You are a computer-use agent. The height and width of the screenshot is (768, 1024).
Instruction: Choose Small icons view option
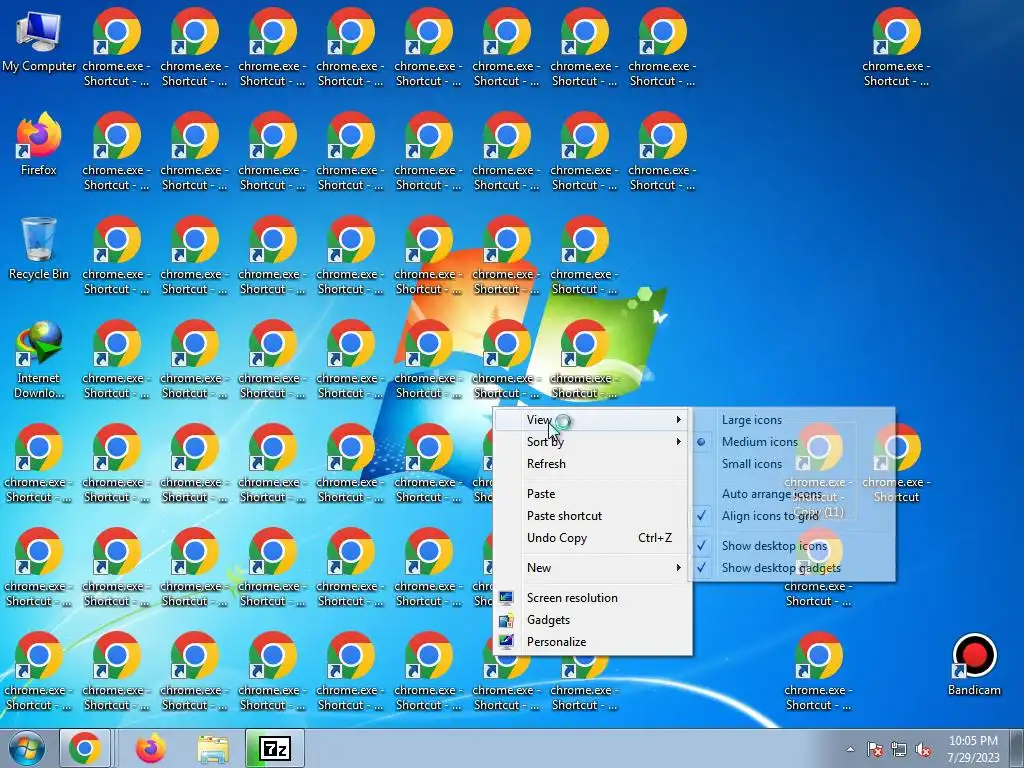pos(793,464)
